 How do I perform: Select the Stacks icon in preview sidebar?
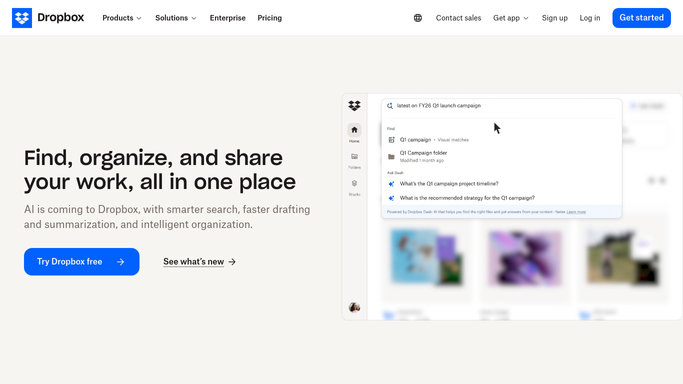pyautogui.click(x=354, y=183)
